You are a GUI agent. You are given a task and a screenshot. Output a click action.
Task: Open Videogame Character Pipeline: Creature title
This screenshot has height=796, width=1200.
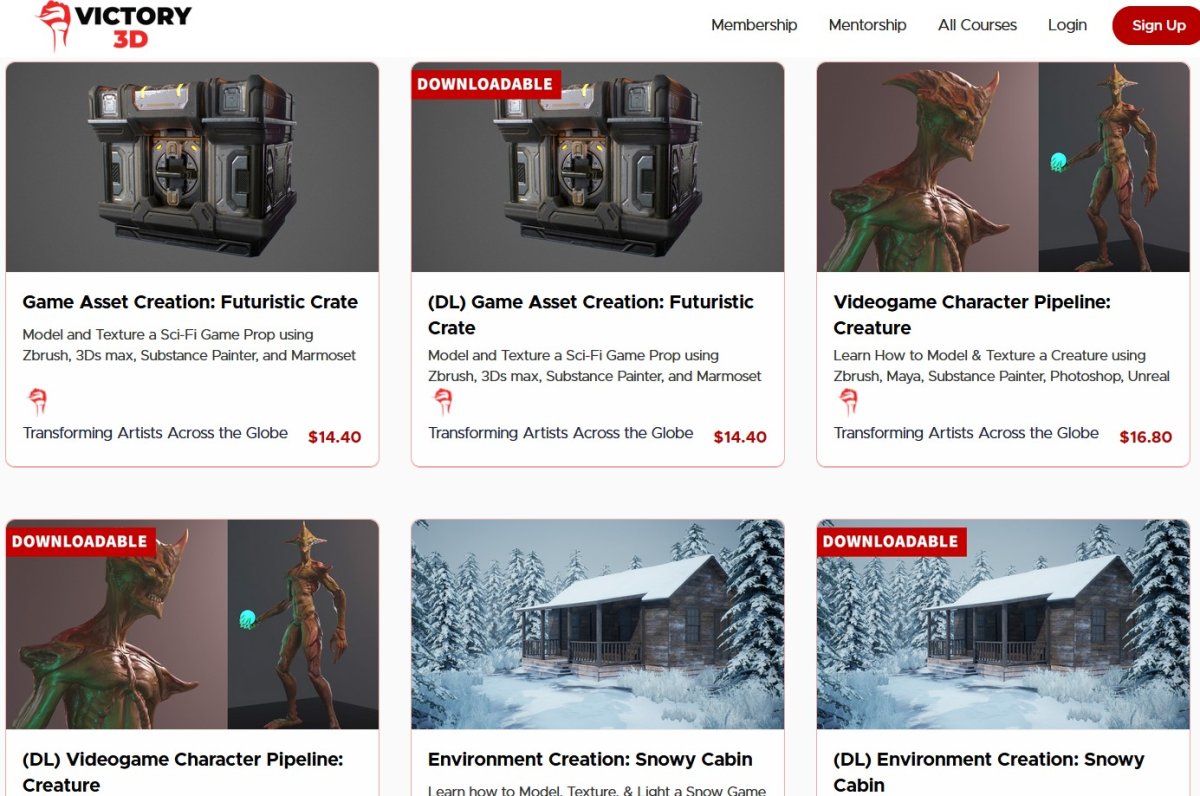pos(972,315)
